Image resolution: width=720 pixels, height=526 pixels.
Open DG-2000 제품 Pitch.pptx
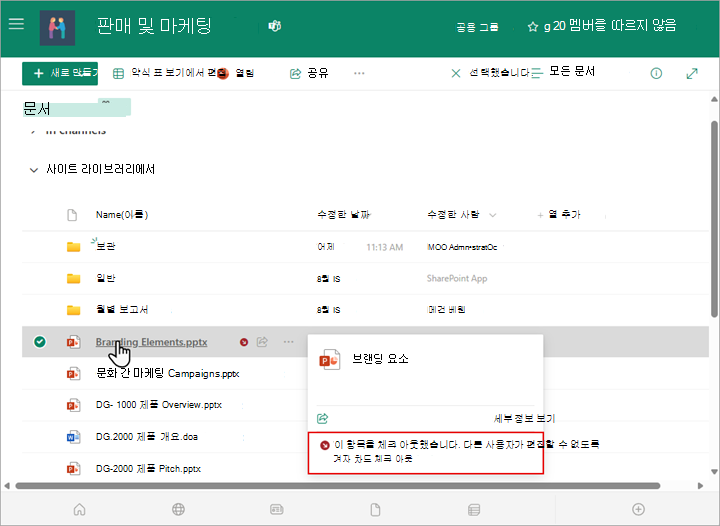pyautogui.click(x=148, y=469)
